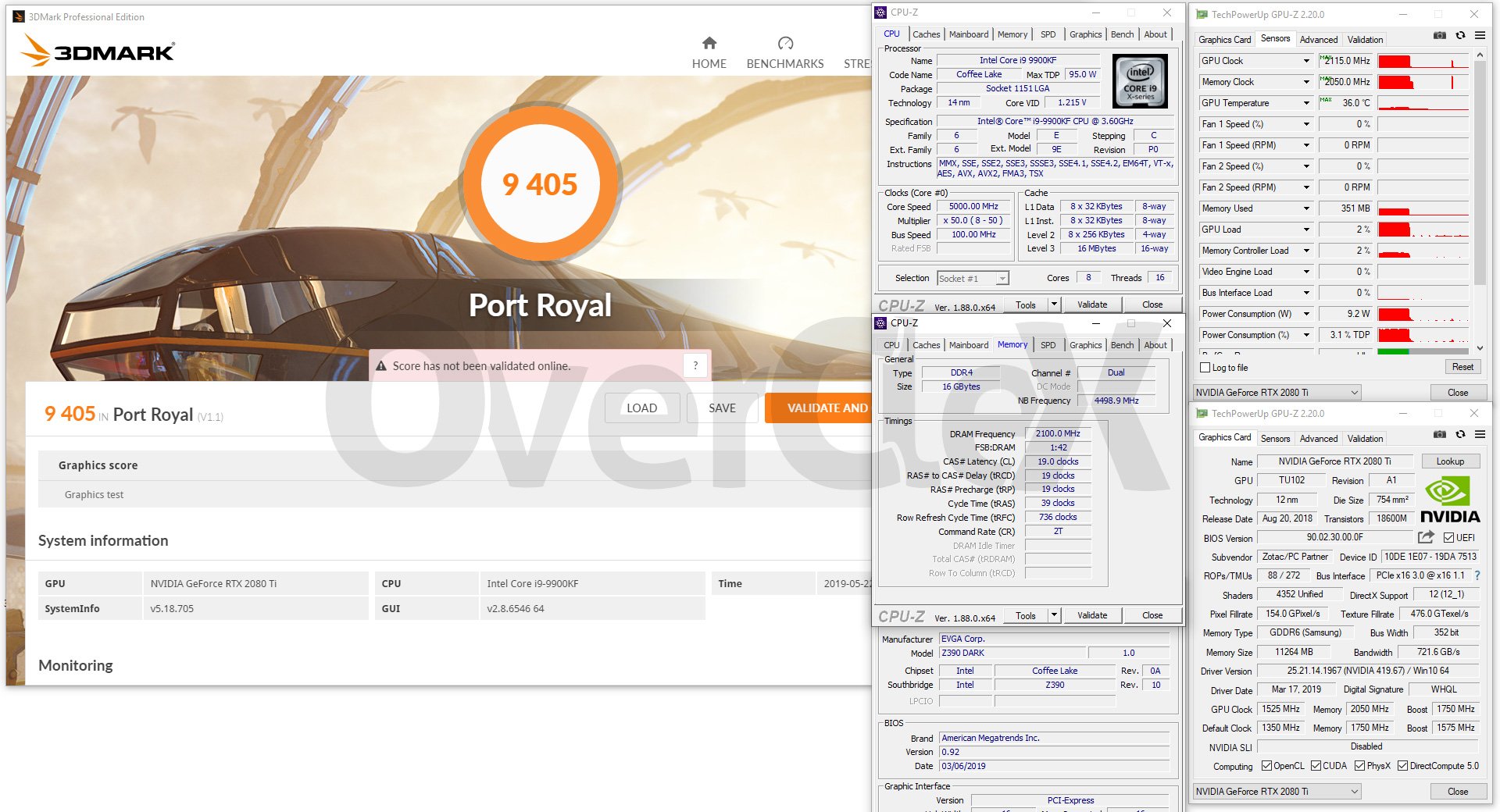Click the CPU-Z title bar icon of the Memory window
This screenshot has height=812, width=1500.
coord(880,322)
